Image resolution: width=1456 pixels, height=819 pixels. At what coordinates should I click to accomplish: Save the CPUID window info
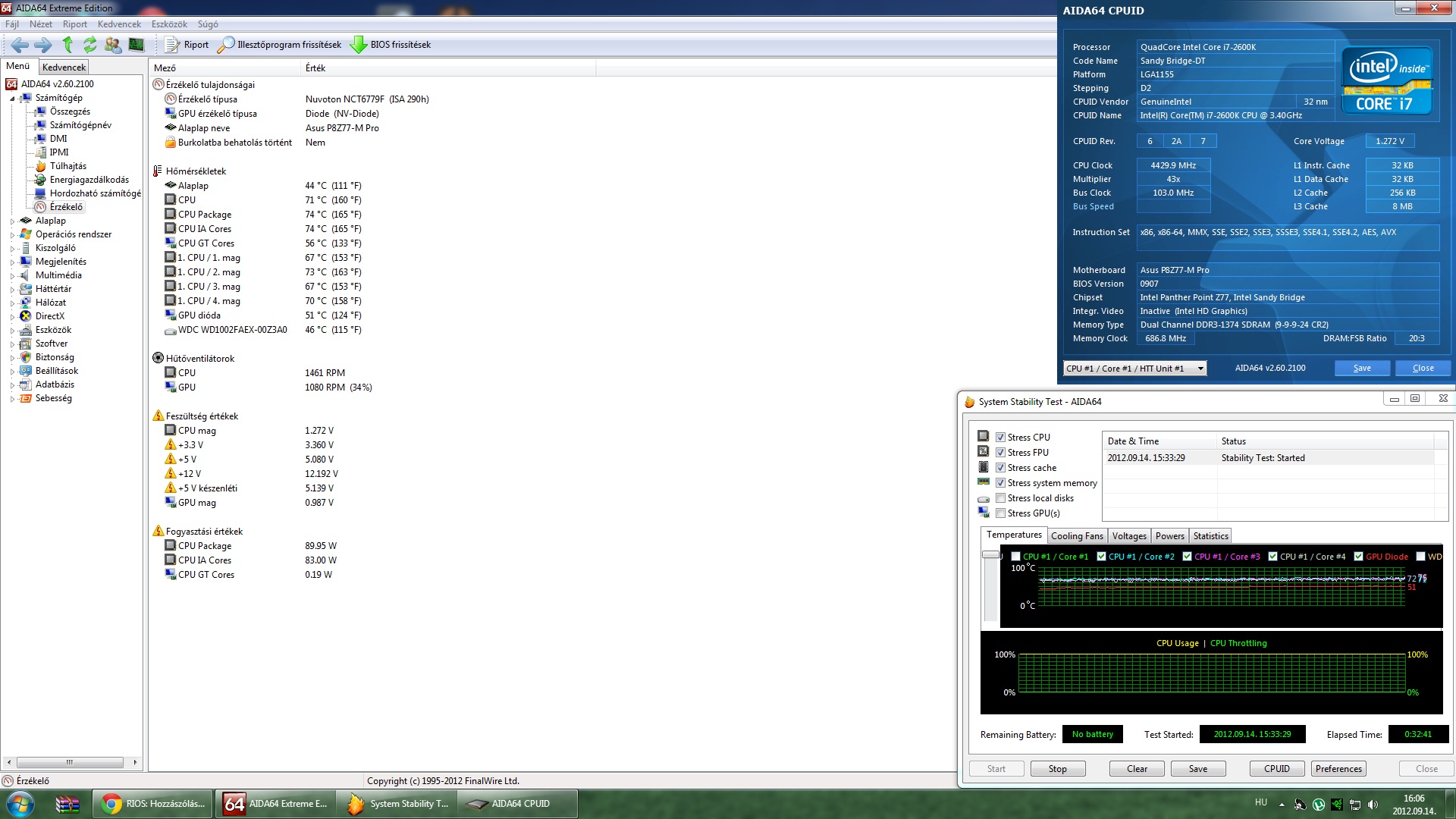pyautogui.click(x=1362, y=369)
